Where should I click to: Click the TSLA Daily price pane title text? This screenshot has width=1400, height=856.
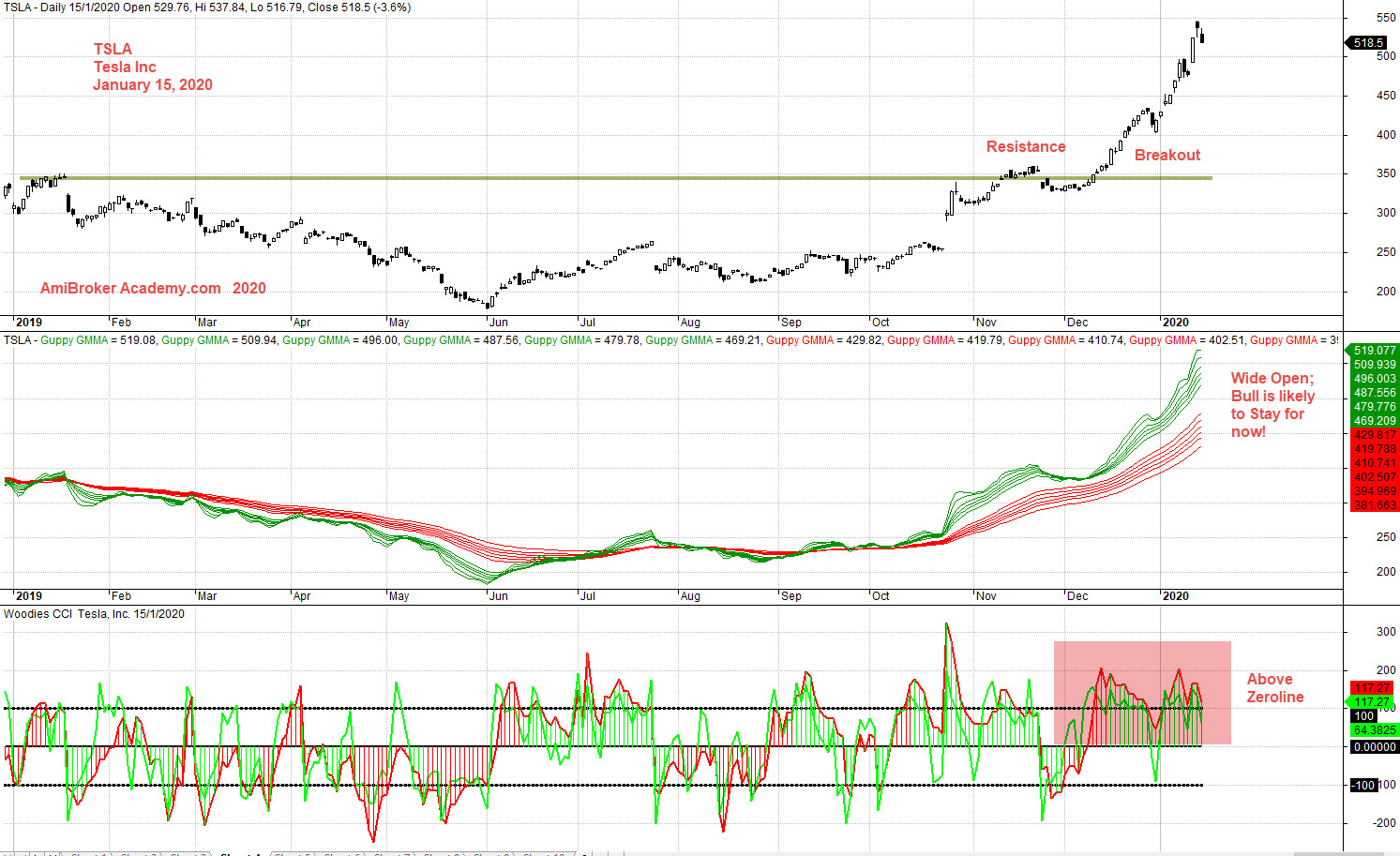pyautogui.click(x=207, y=8)
